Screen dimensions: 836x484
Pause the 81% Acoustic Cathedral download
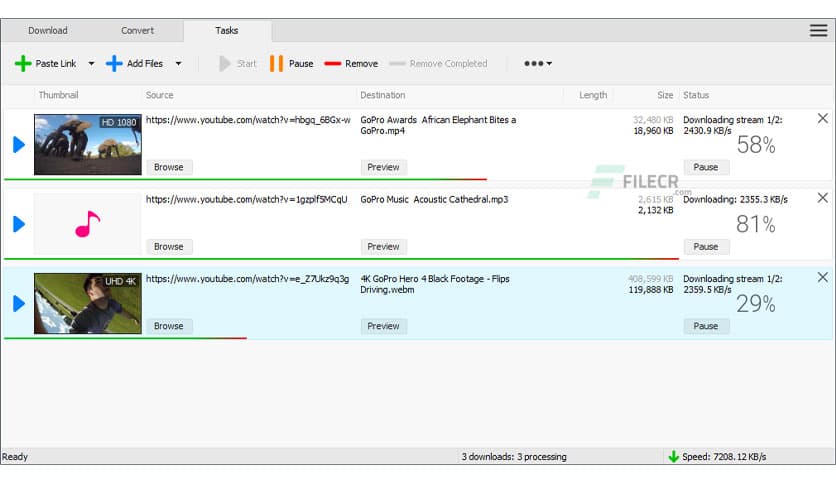coord(706,246)
